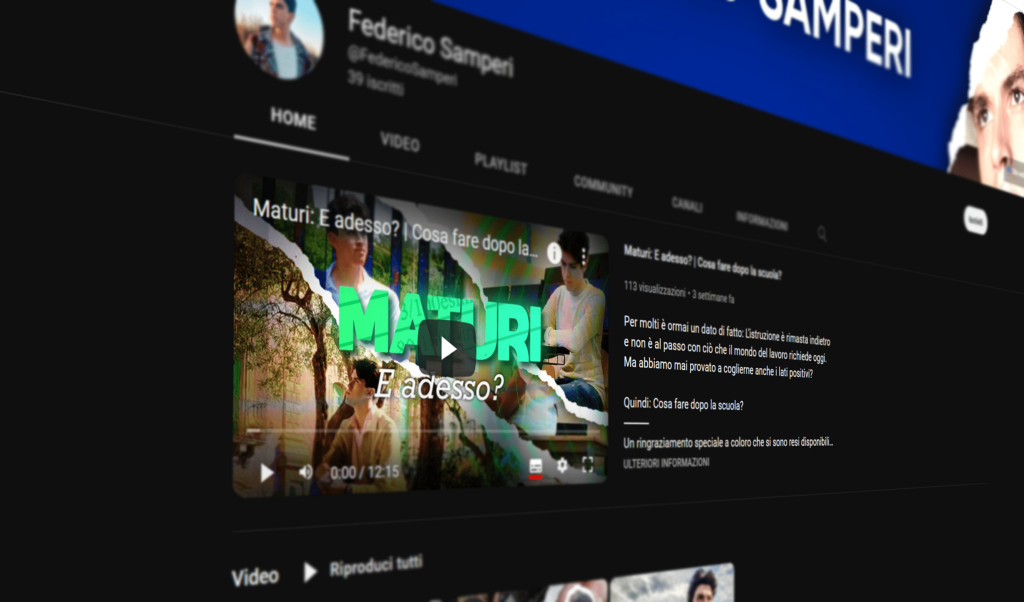Click the white subscribe button
The image size is (1024, 602).
pyautogui.click(x=976, y=221)
